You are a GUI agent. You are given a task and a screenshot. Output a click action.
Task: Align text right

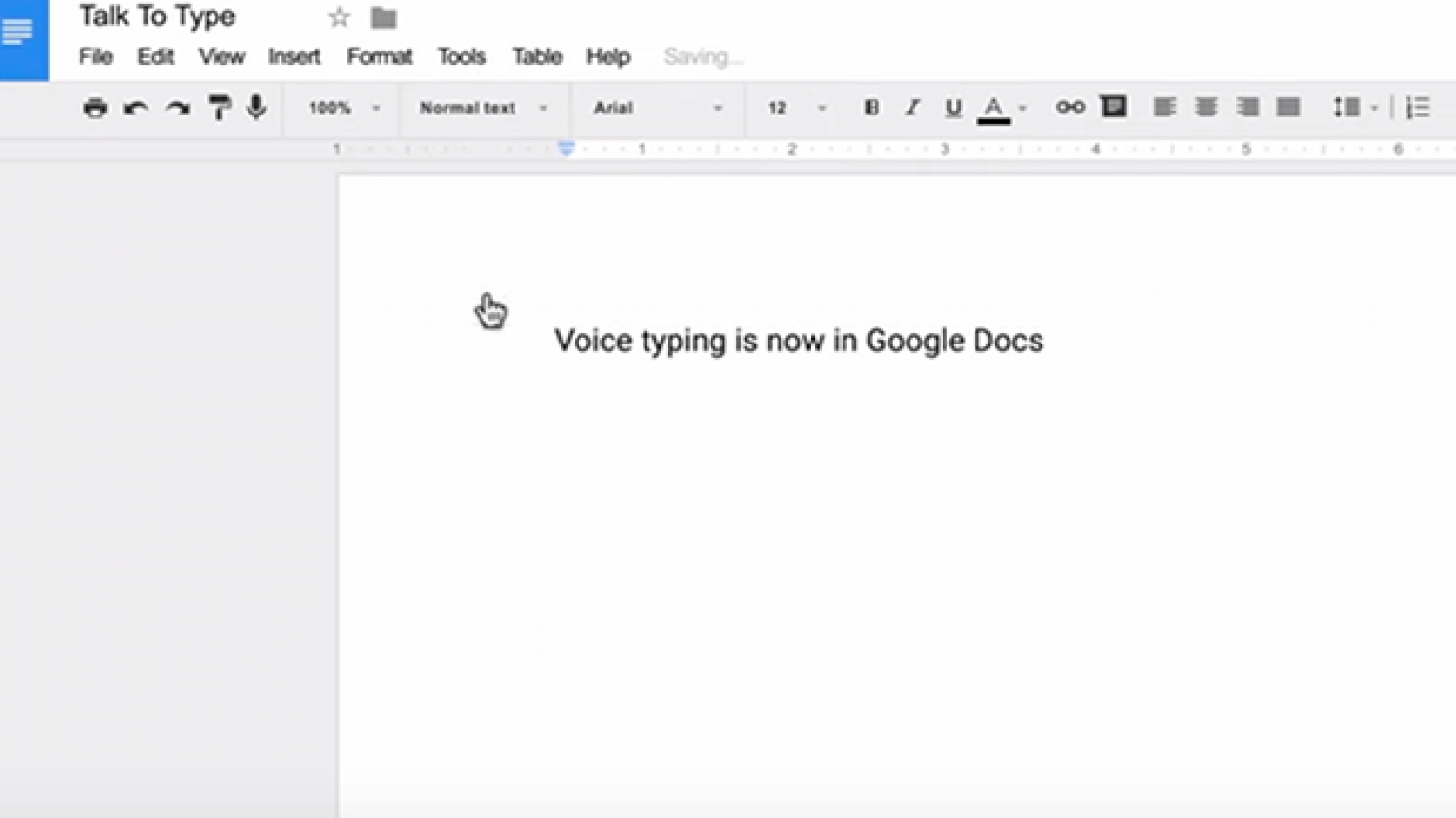point(1247,107)
